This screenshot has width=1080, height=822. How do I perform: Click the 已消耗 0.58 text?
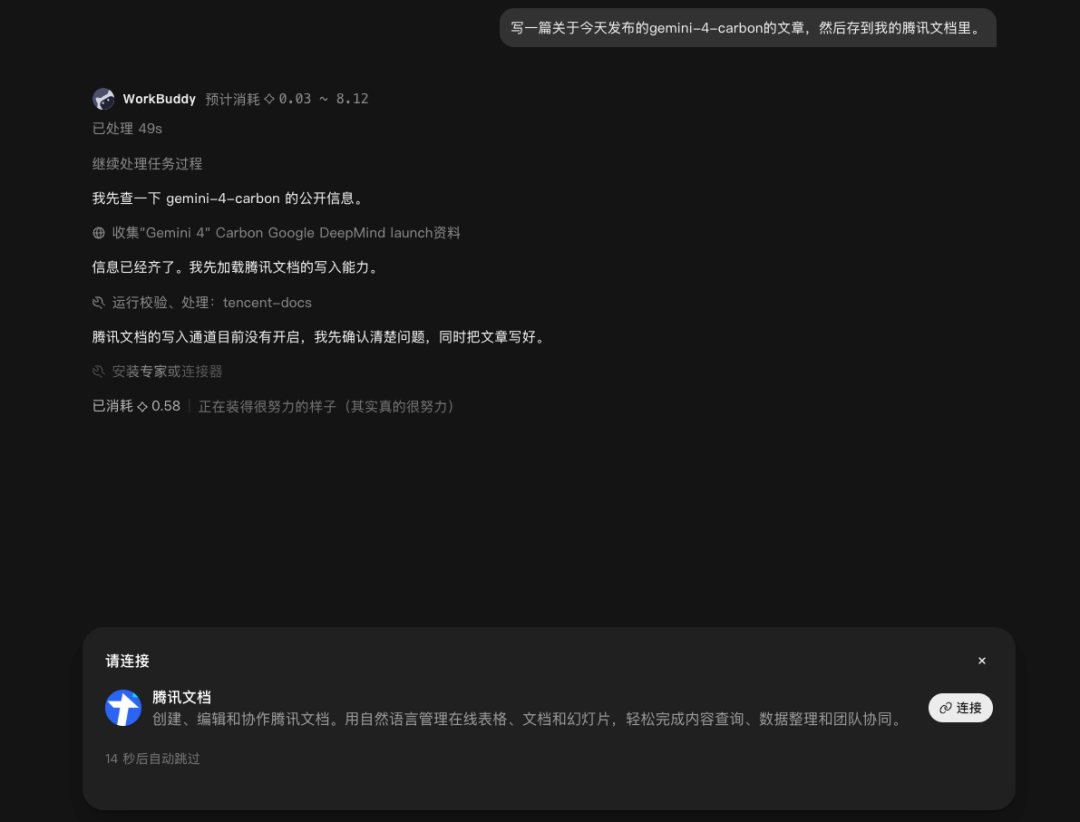pyautogui.click(x=136, y=407)
